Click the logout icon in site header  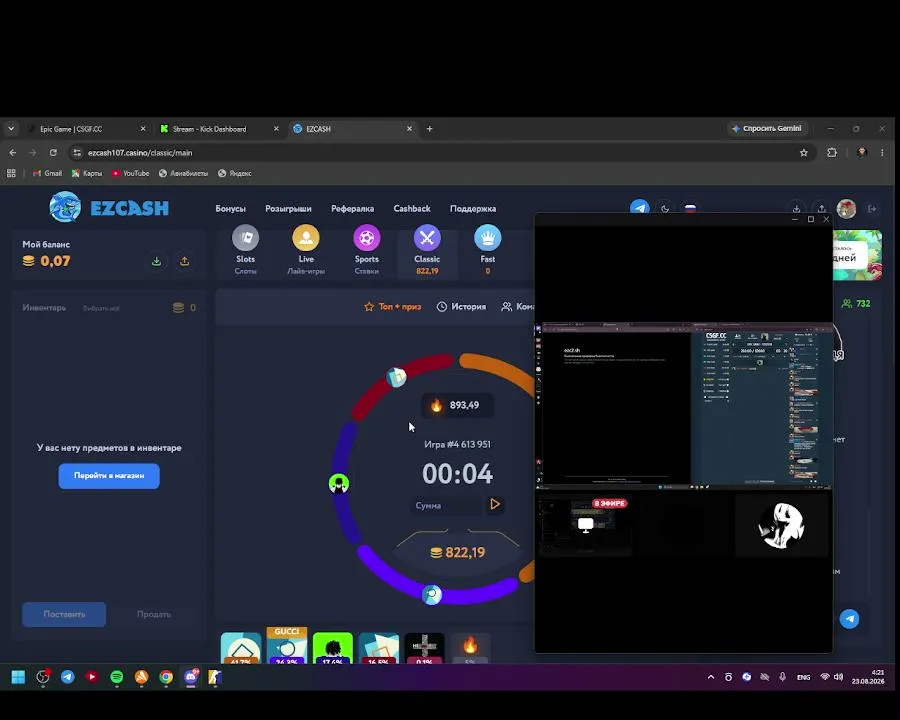click(x=872, y=208)
